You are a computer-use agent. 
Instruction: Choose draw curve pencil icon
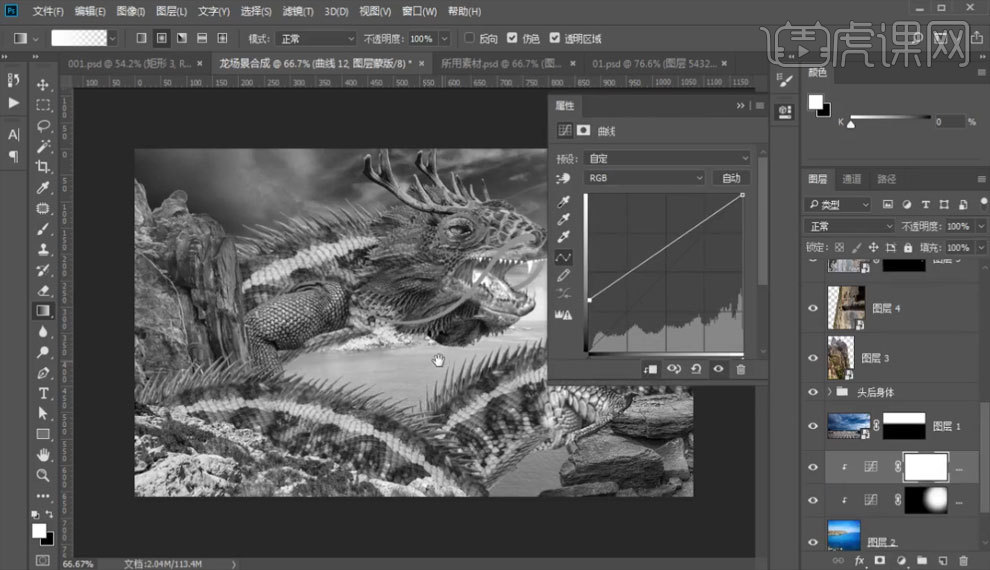point(563,275)
